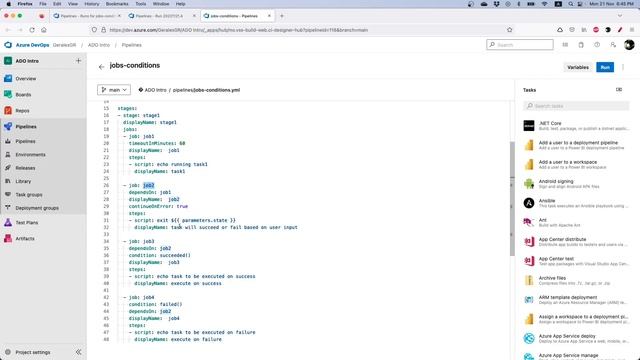
Task: Open the marketplace shopping bag icon
Action: (581, 45)
